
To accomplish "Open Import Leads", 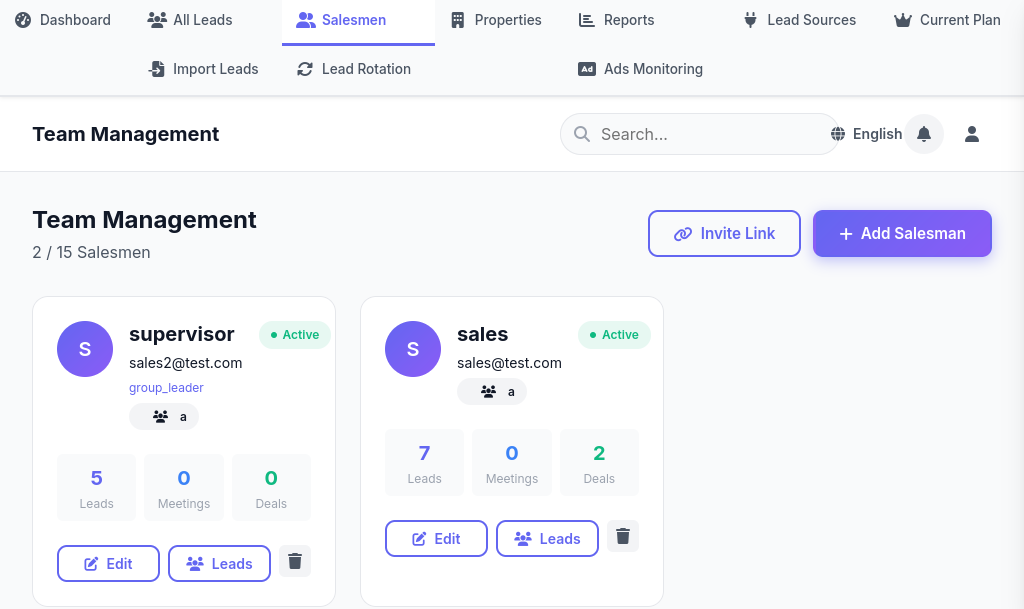I will tap(203, 69).
